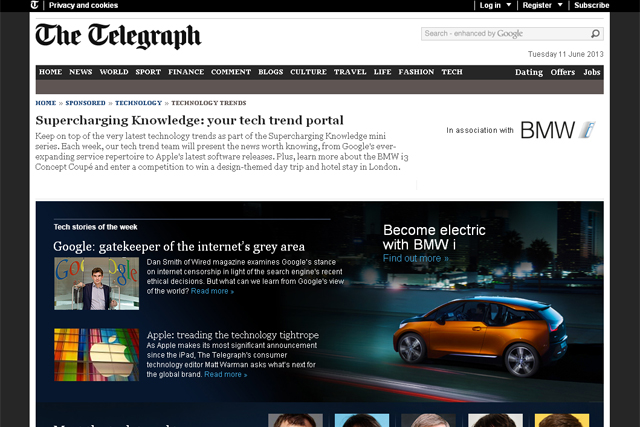This screenshot has height=427, width=640.
Task: Expand the Log in dropdown arrow
Action: point(509,5)
